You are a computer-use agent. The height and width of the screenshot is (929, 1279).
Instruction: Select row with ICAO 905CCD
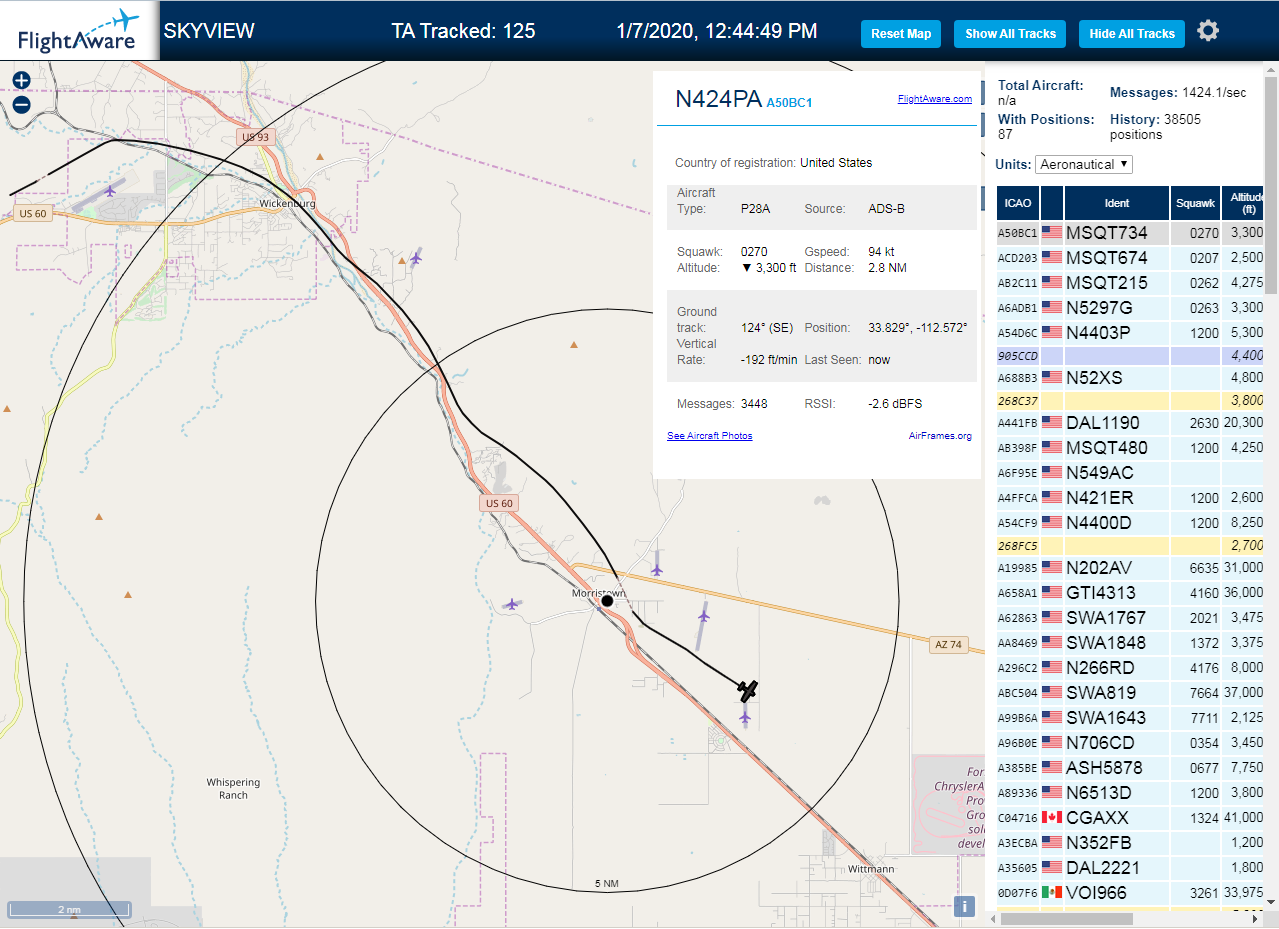click(x=1130, y=355)
